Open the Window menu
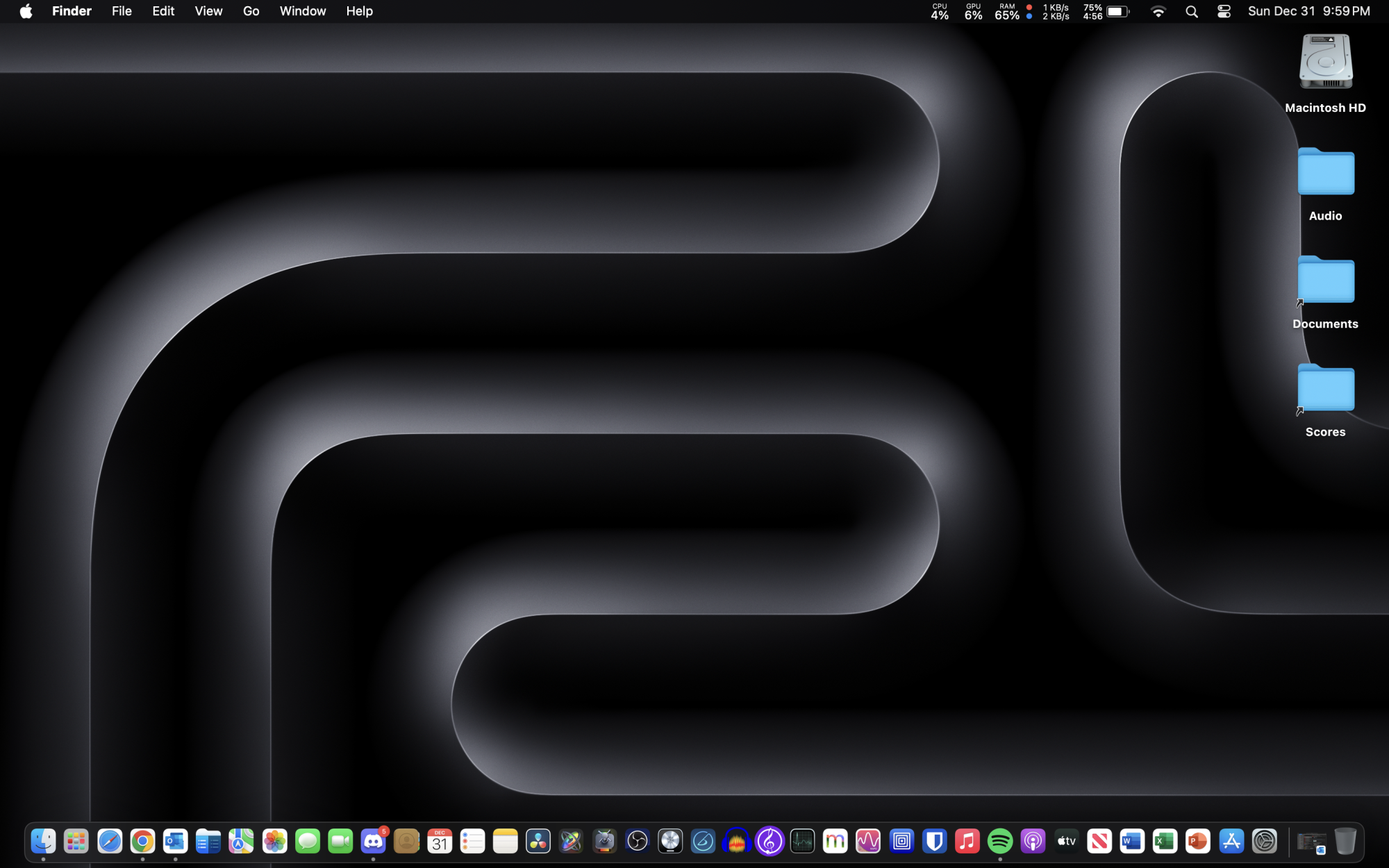This screenshot has width=1389, height=868. pyautogui.click(x=302, y=11)
